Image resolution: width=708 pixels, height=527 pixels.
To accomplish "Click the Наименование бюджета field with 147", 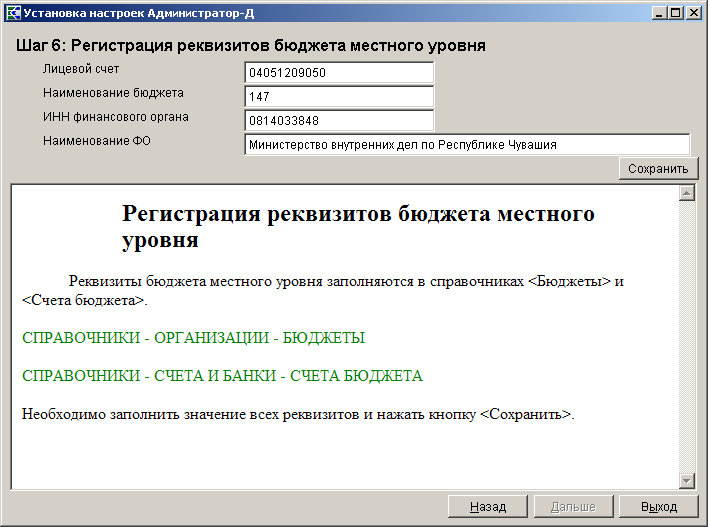I will click(x=339, y=97).
